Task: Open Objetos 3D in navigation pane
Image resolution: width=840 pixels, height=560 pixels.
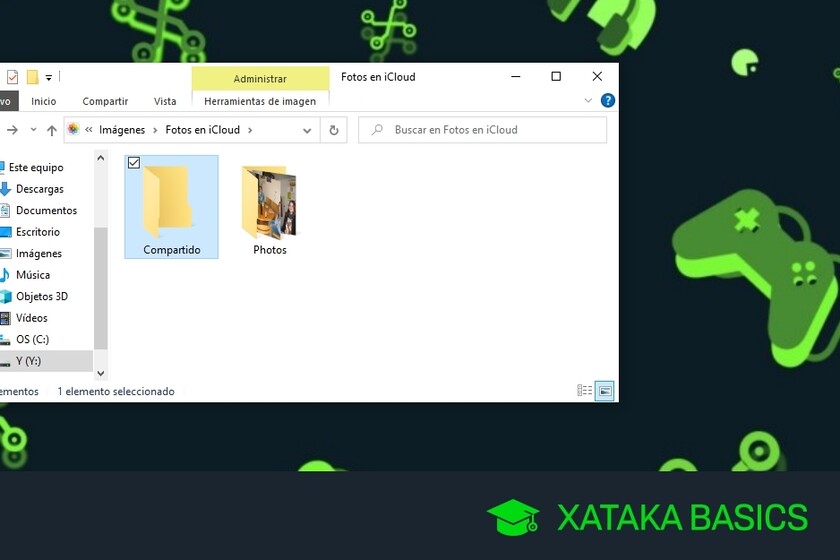Action: tap(42, 296)
